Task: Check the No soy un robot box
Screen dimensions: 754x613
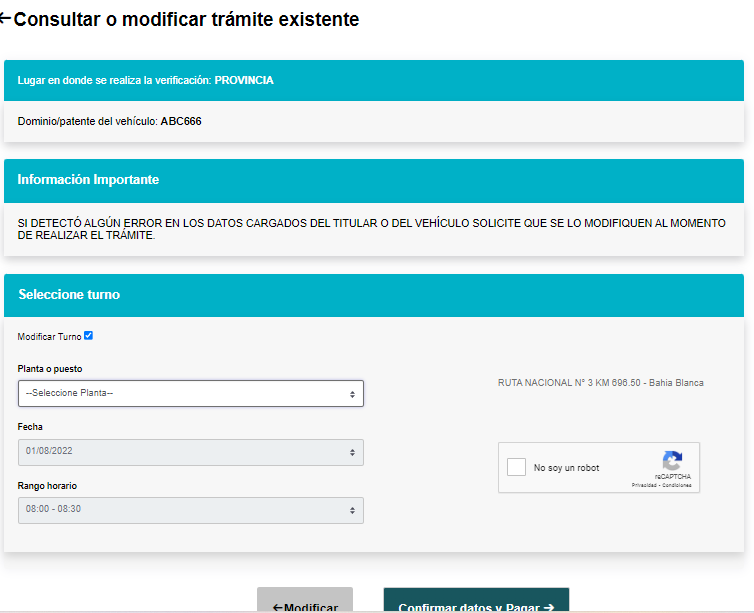Action: click(x=516, y=467)
